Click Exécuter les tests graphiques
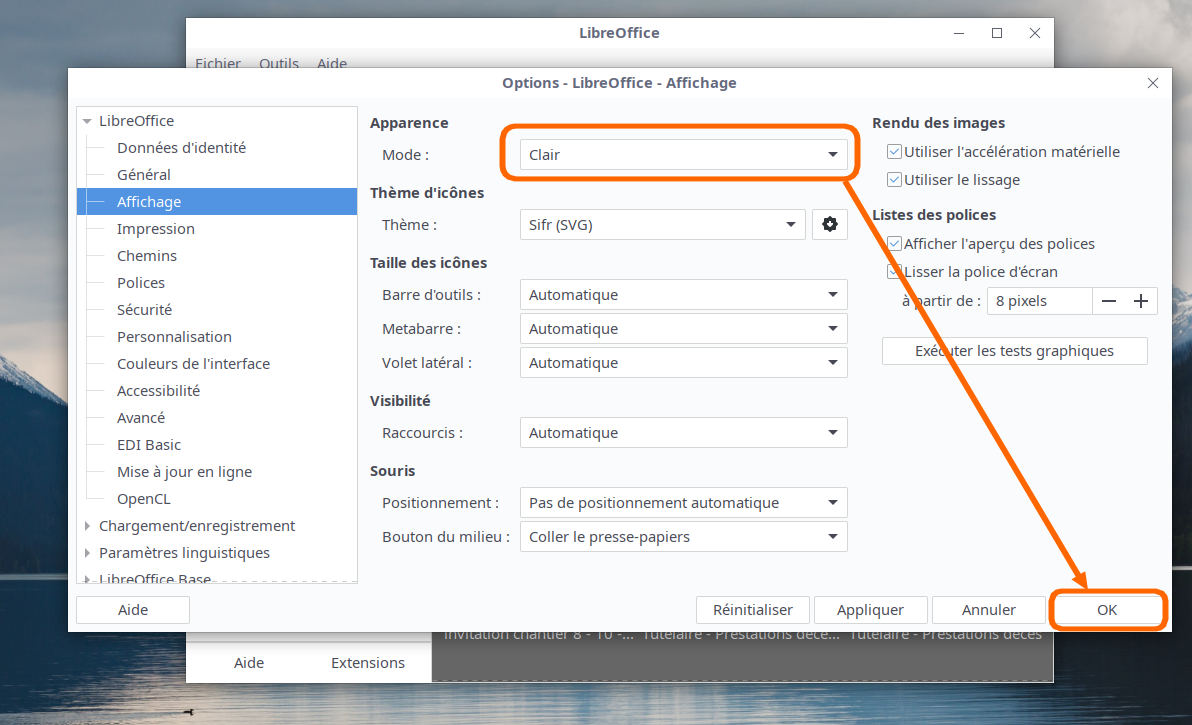Image resolution: width=1192 pixels, height=725 pixels. click(x=1014, y=351)
